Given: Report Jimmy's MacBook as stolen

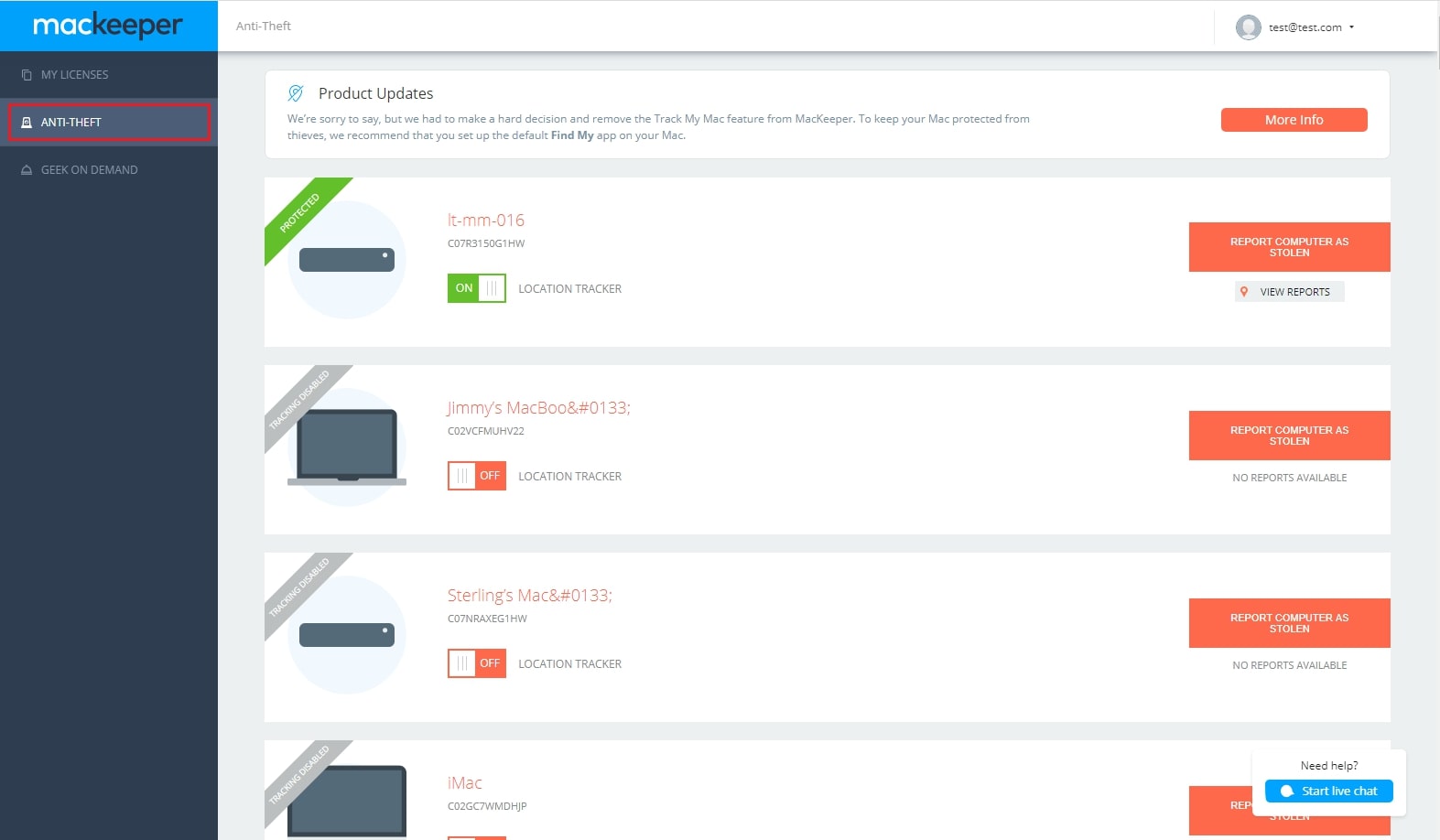Looking at the screenshot, I should click(x=1289, y=436).
